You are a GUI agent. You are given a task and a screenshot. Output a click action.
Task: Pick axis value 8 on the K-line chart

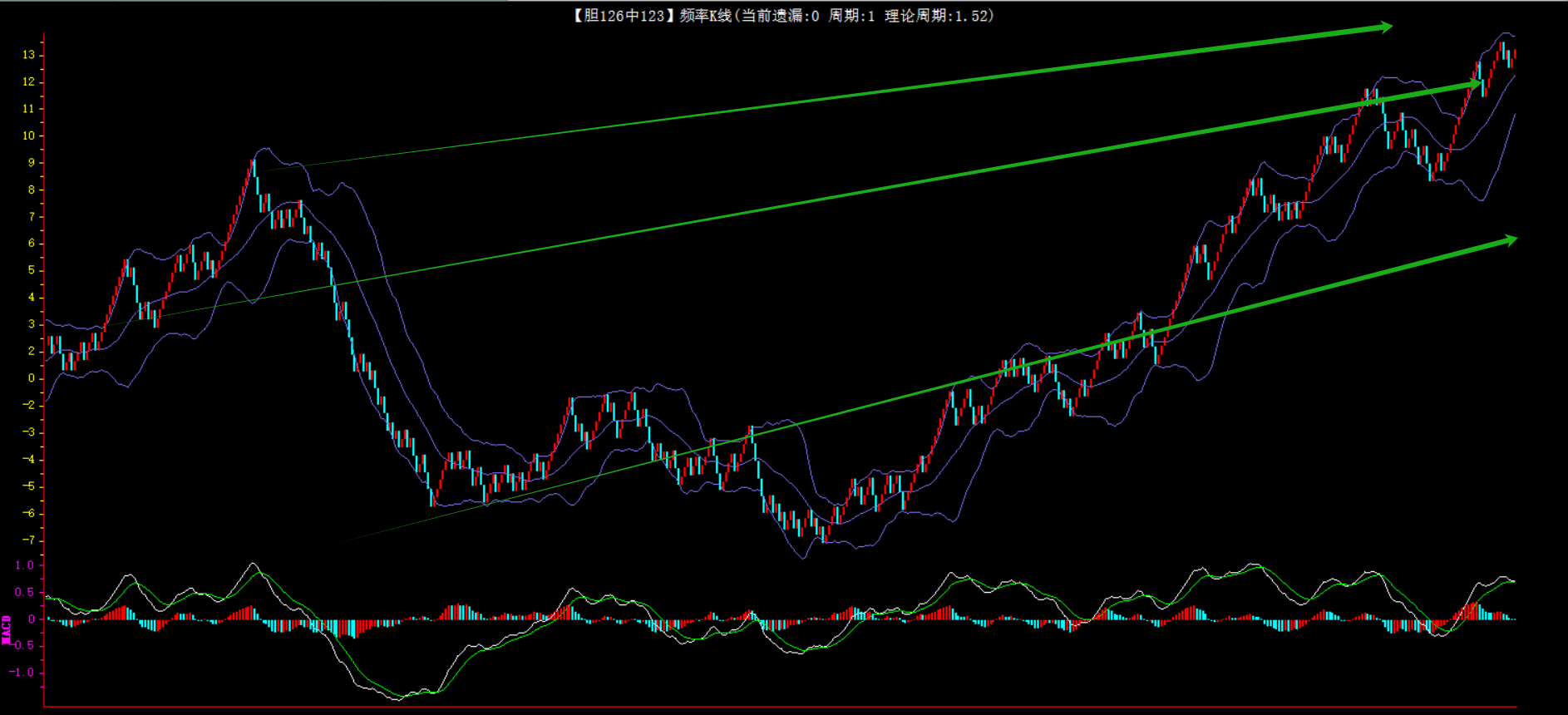coord(32,190)
